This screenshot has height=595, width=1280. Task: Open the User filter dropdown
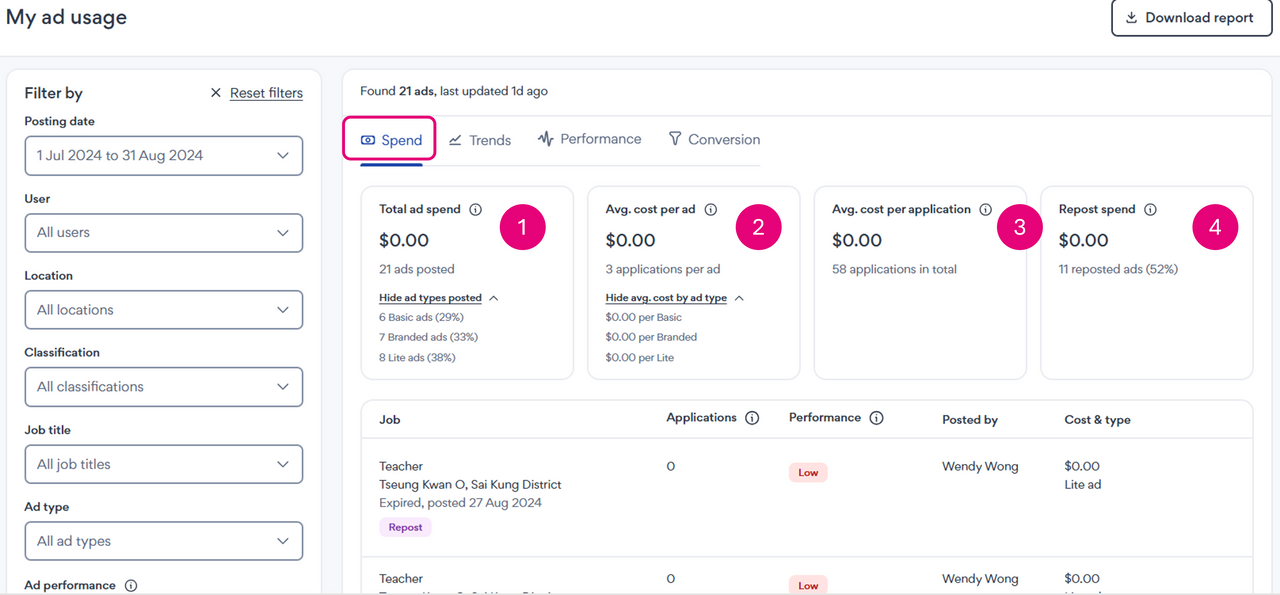163,233
